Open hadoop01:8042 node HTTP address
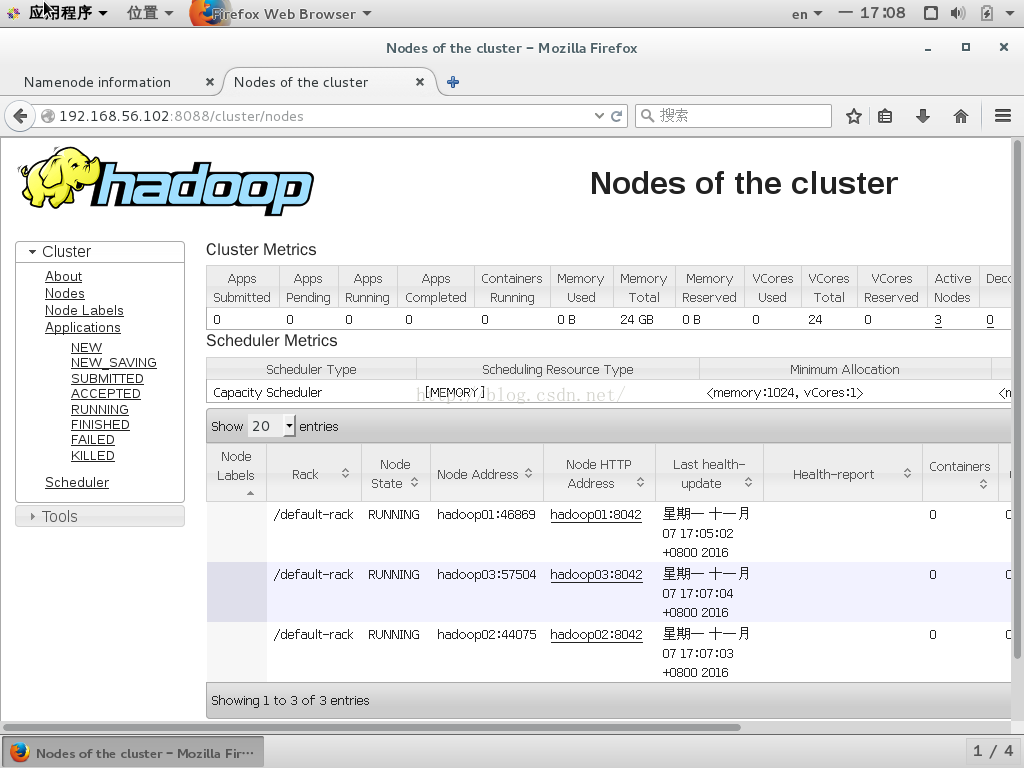 point(596,515)
